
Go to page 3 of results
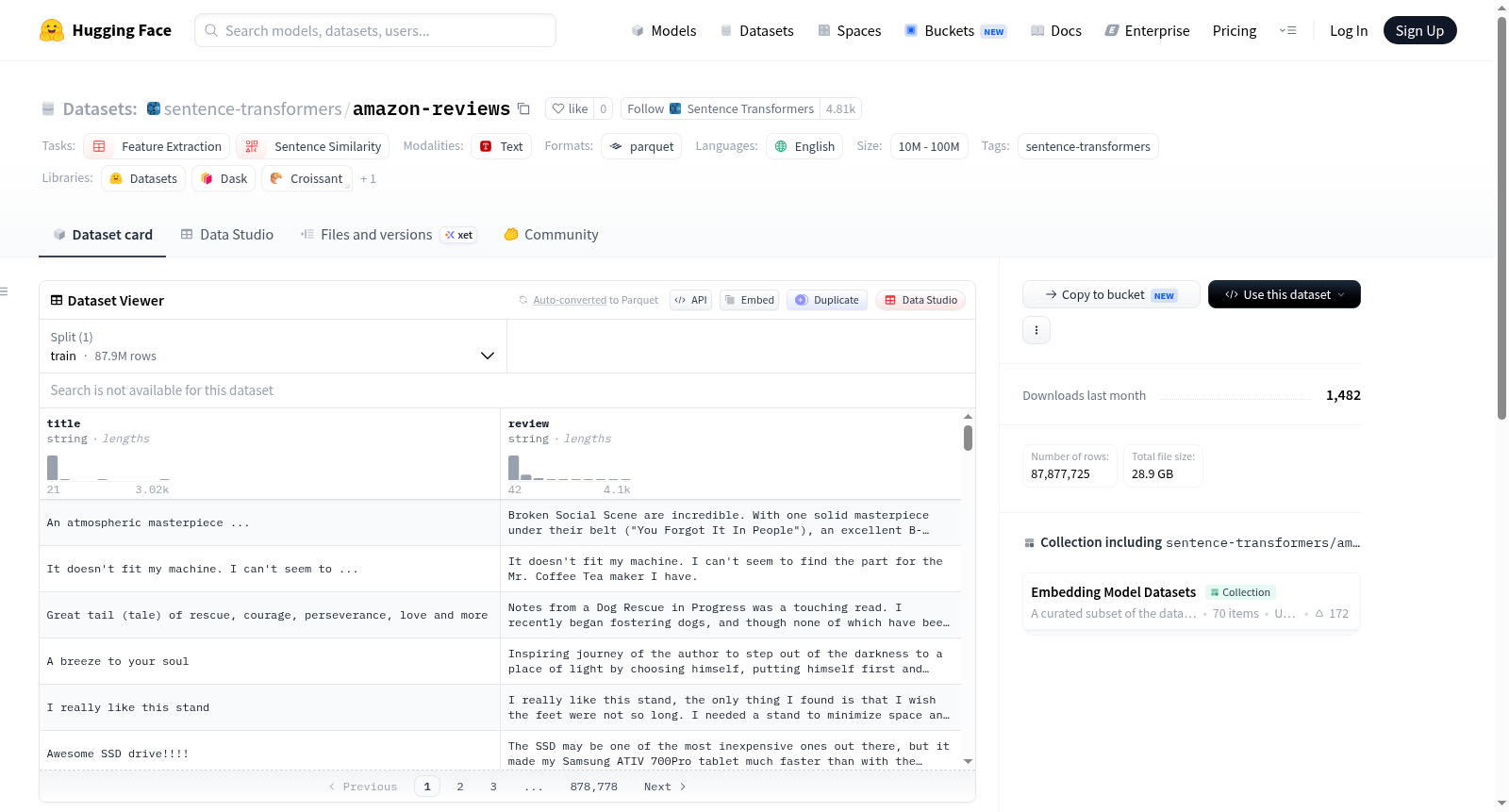[493, 787]
